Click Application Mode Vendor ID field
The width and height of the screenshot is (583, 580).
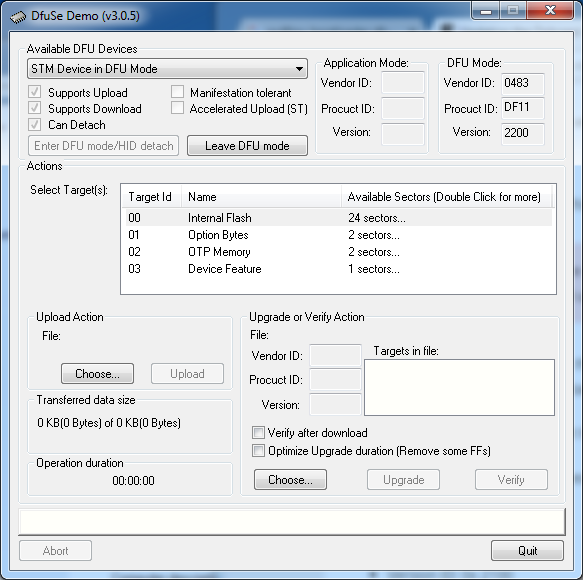tap(403, 83)
